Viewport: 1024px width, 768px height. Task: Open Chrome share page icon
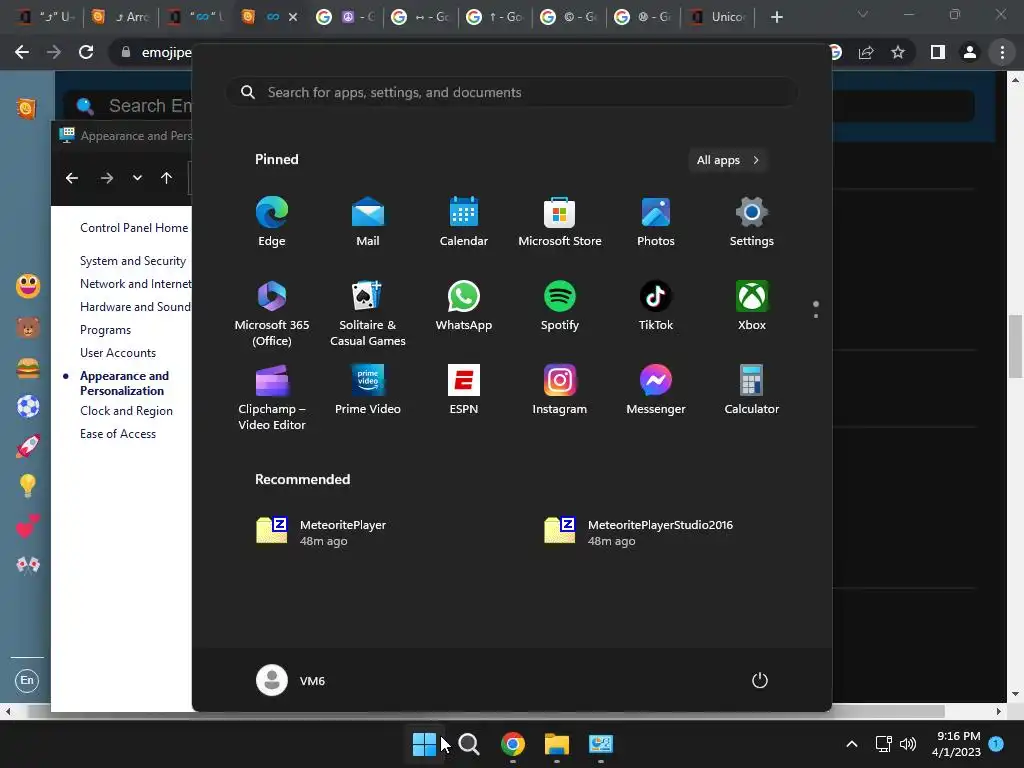point(866,52)
